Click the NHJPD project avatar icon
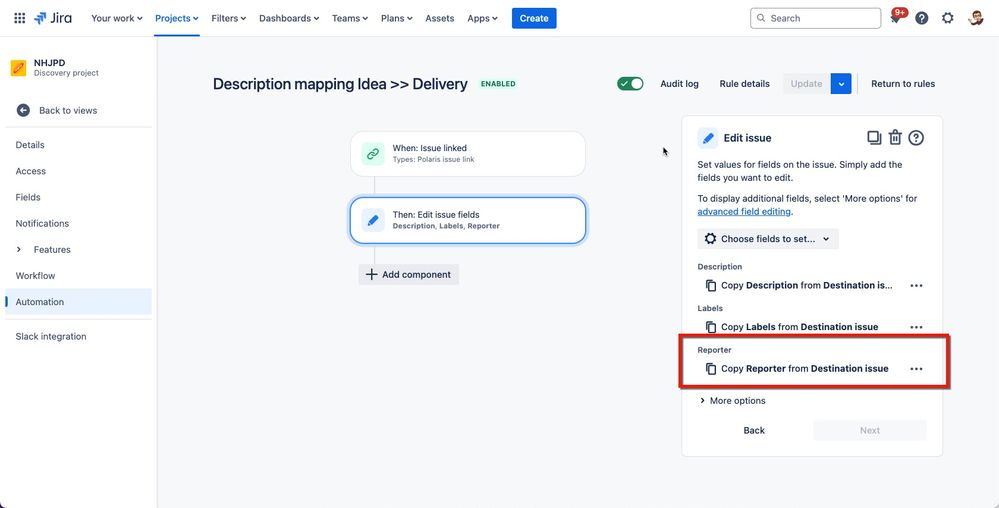The image size is (999, 508). (x=18, y=68)
